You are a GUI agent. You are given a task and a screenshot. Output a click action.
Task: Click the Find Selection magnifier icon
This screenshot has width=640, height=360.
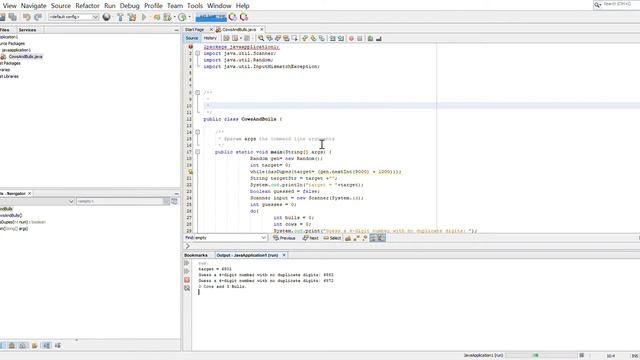(x=261, y=38)
